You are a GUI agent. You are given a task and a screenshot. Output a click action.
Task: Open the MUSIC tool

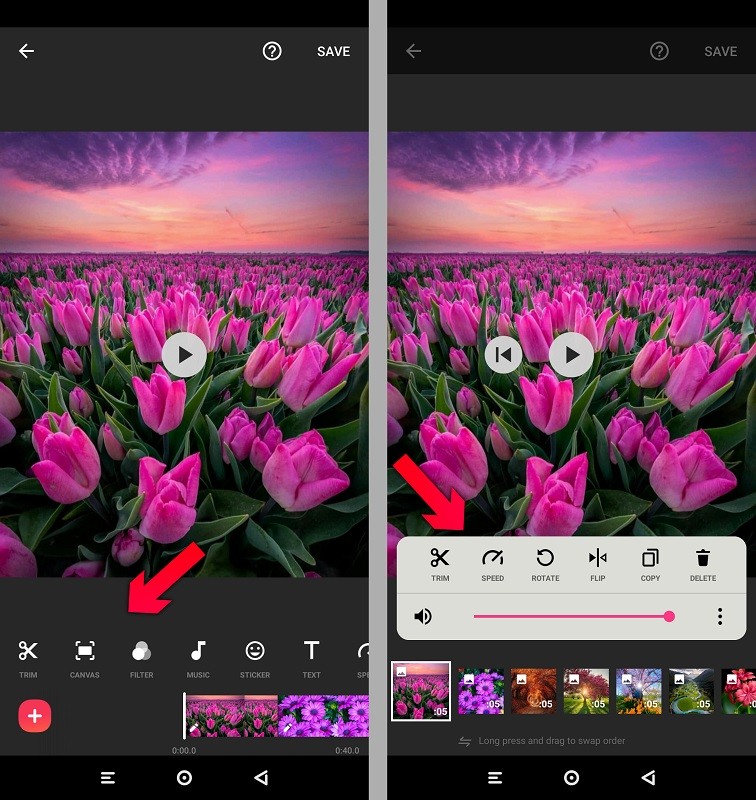[x=198, y=659]
